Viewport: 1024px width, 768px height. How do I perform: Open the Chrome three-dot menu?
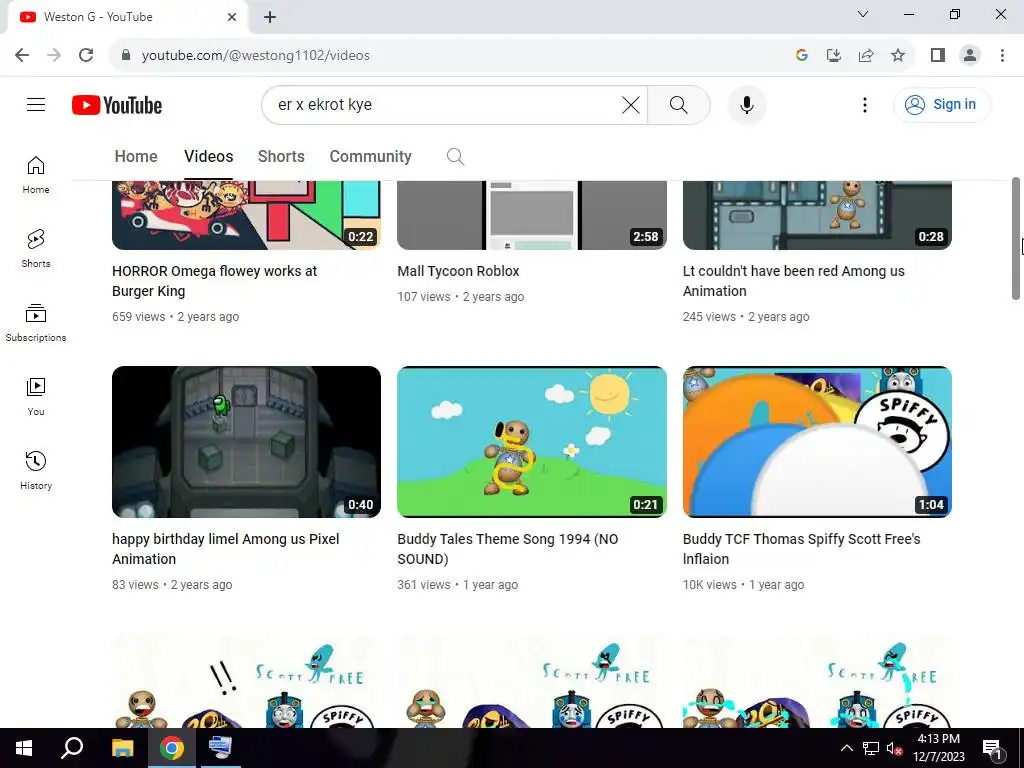[1002, 55]
